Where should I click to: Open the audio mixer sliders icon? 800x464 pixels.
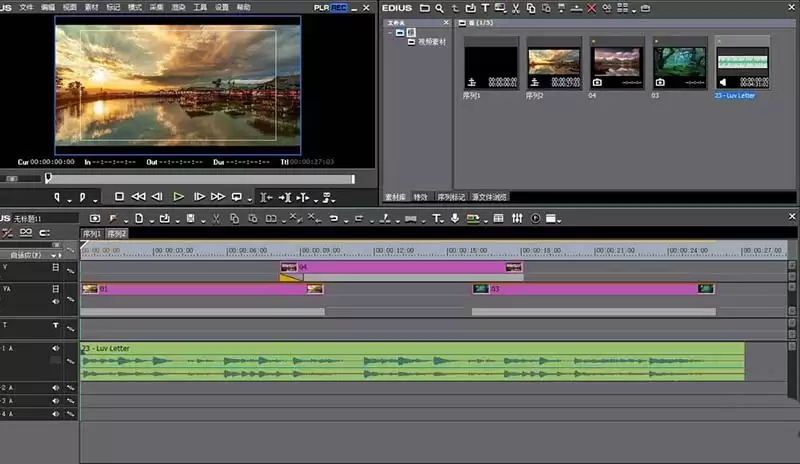517,218
